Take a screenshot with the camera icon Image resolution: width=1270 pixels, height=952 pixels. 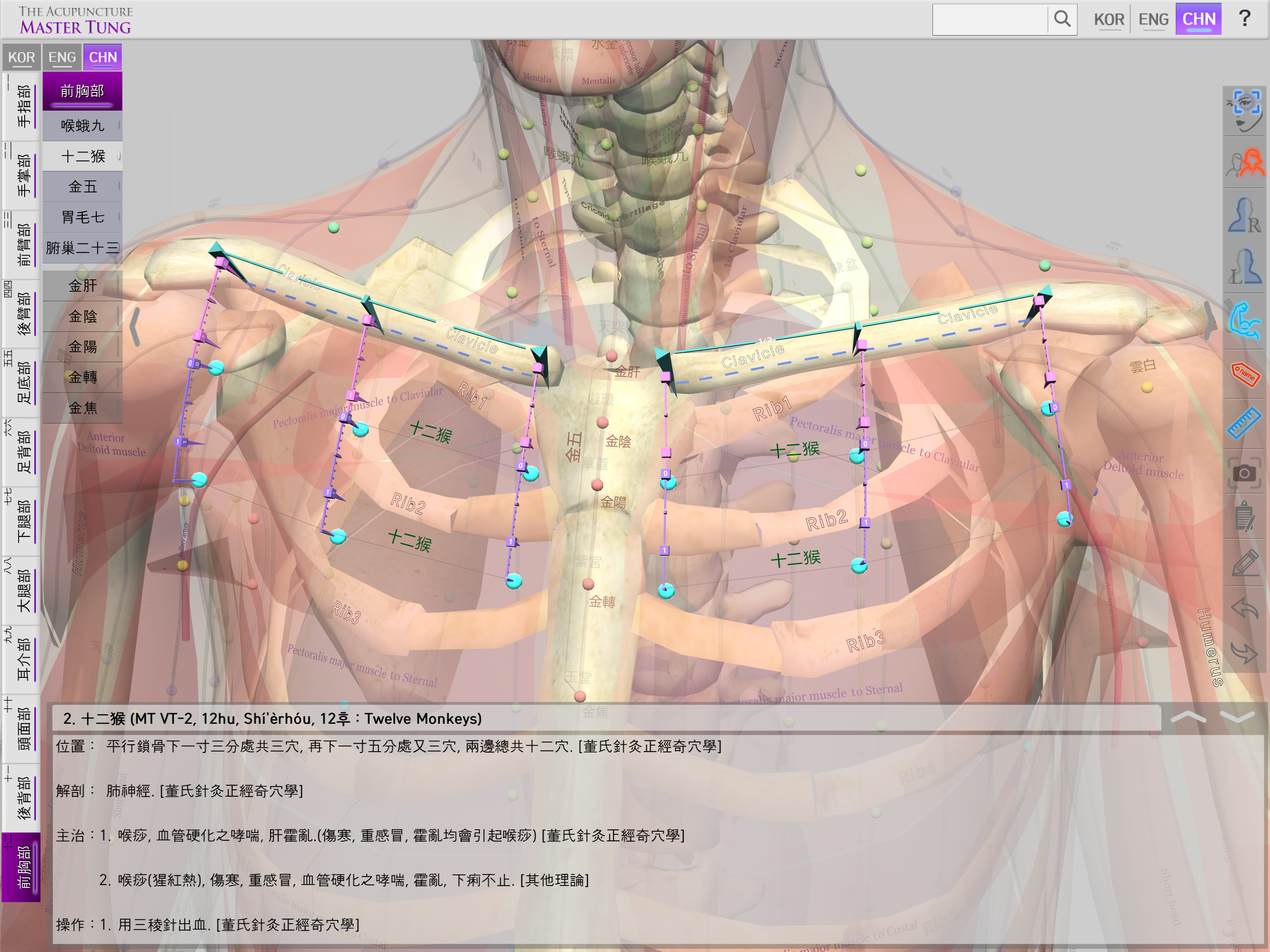1244,473
